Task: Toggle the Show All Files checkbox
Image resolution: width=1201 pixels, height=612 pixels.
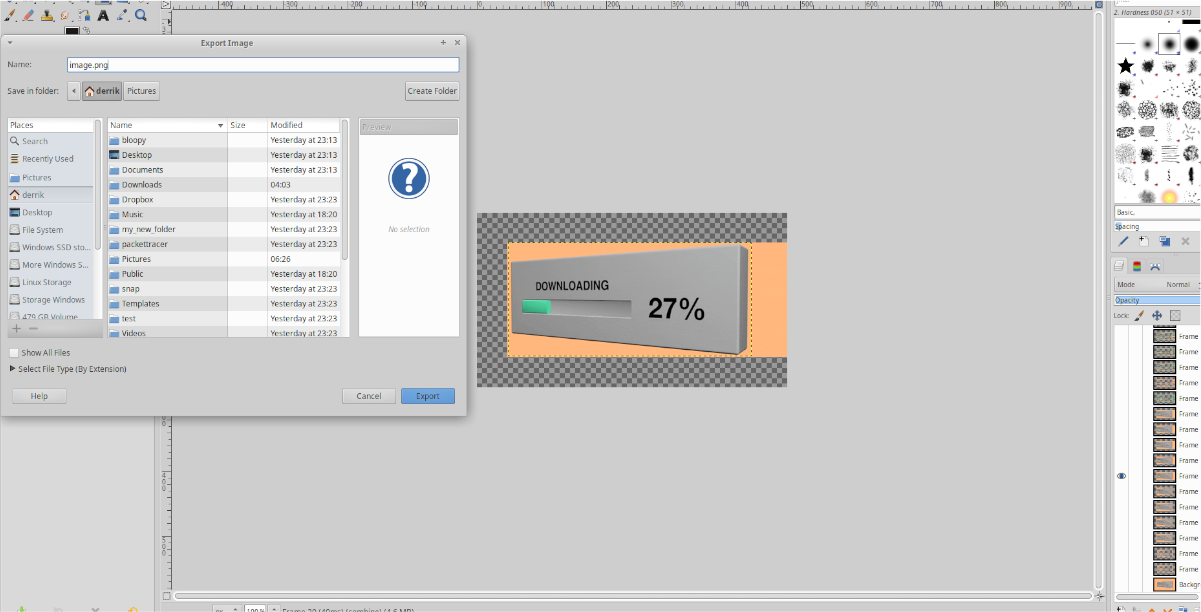Action: 14,353
